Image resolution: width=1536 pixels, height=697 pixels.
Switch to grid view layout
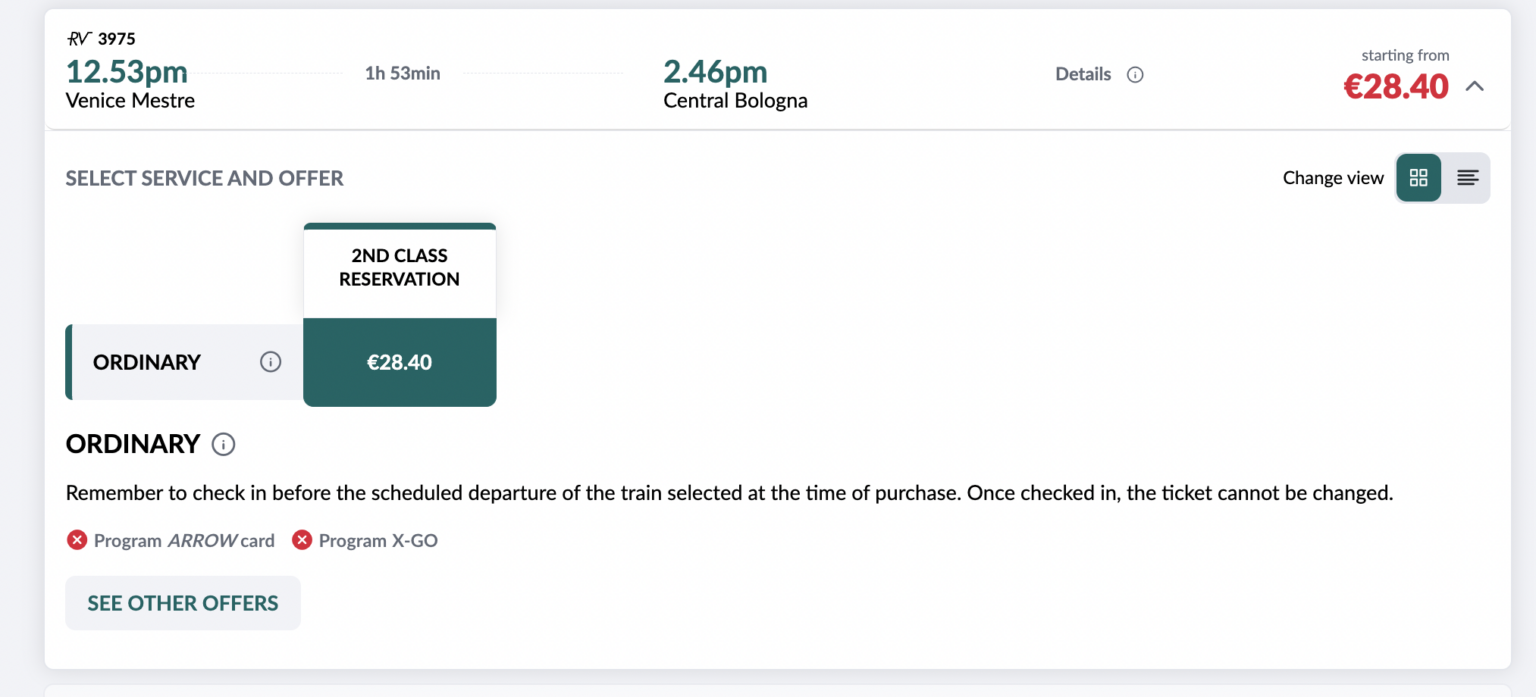pyautogui.click(x=1418, y=178)
